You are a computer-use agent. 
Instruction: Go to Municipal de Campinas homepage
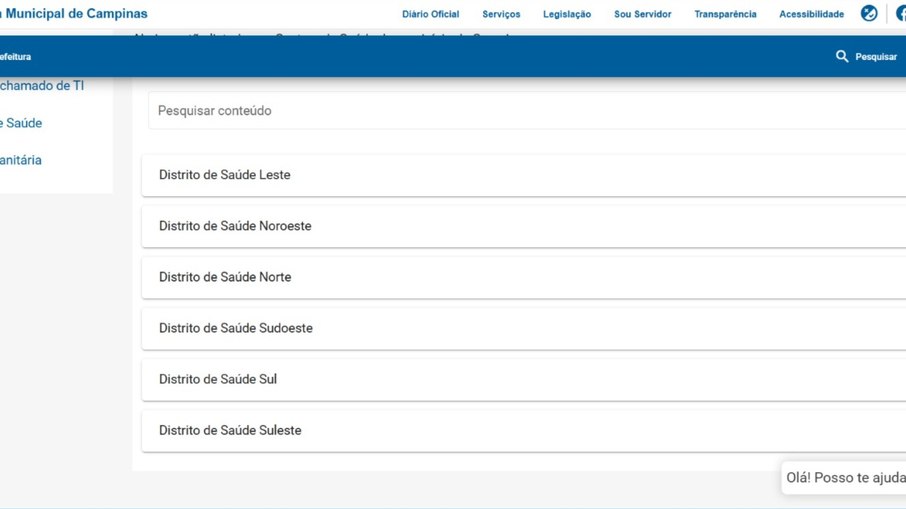coord(73,13)
